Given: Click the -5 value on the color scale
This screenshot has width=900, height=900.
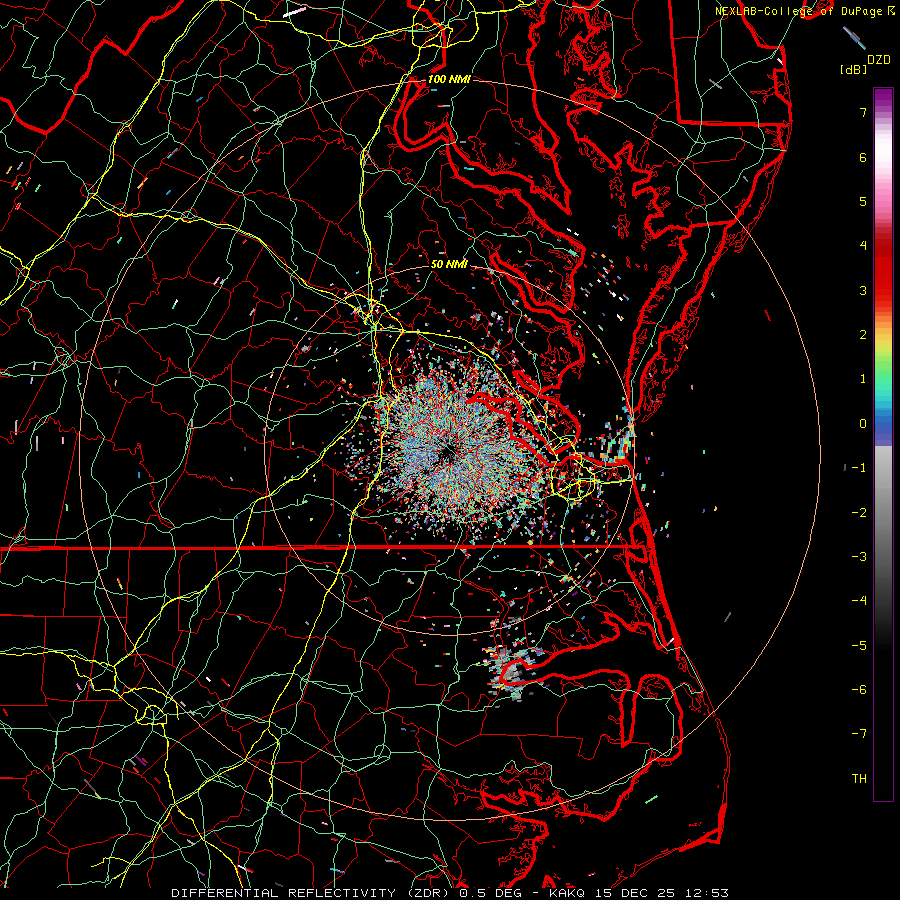Looking at the screenshot, I should point(859,646).
